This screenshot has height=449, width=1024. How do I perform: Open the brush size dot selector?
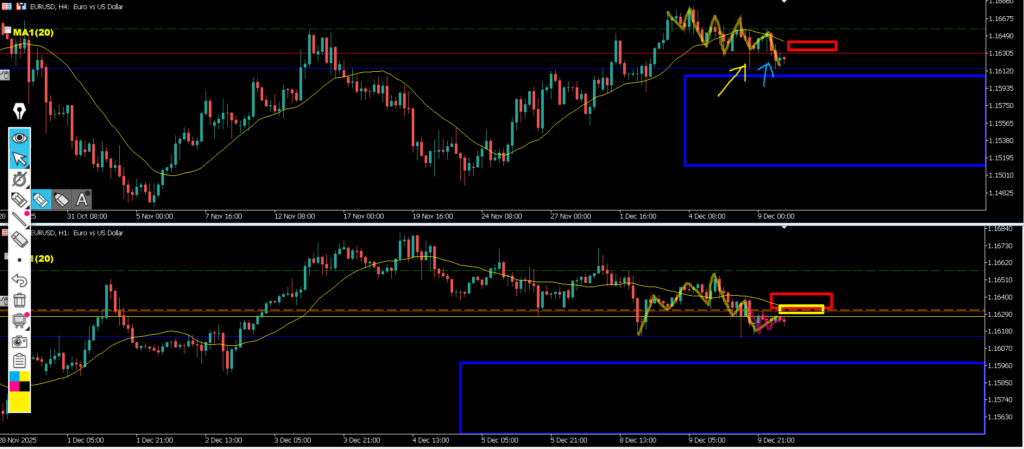pos(20,260)
